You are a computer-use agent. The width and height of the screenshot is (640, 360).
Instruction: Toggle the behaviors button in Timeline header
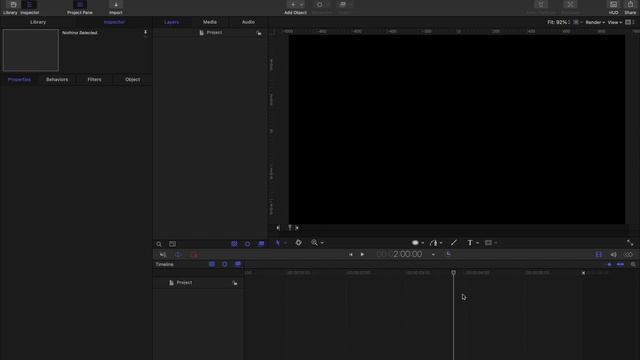point(224,264)
